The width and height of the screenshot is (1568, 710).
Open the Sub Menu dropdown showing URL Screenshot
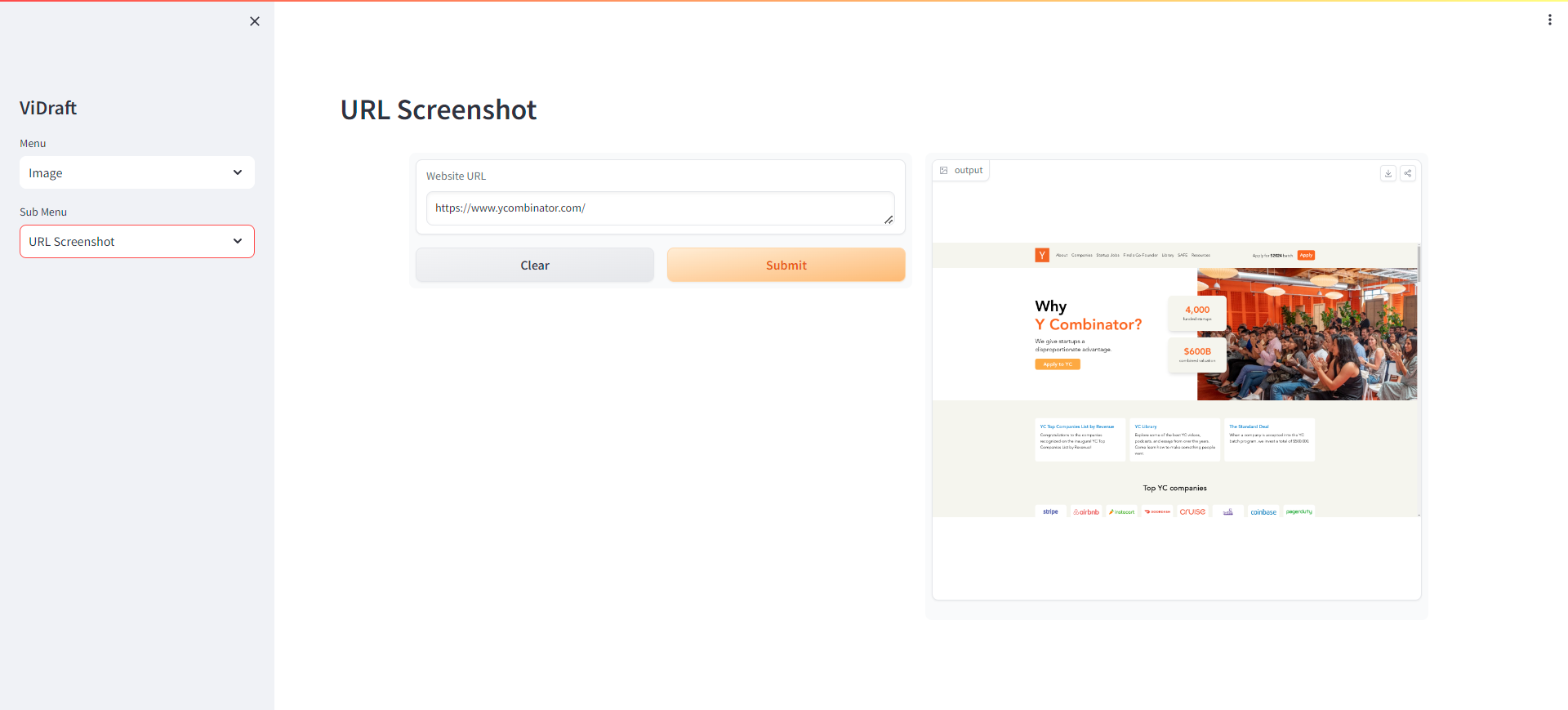coord(137,241)
